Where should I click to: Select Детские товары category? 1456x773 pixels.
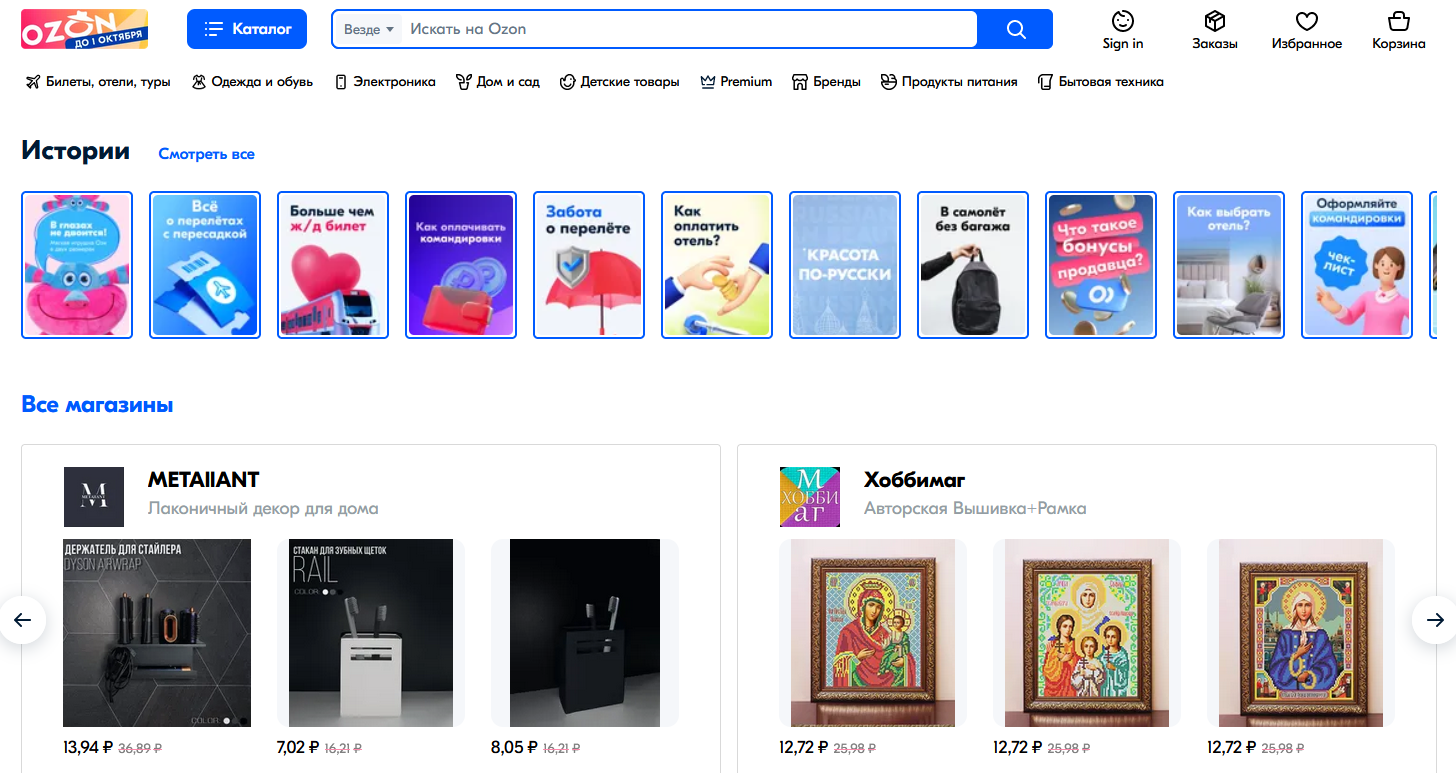[620, 82]
